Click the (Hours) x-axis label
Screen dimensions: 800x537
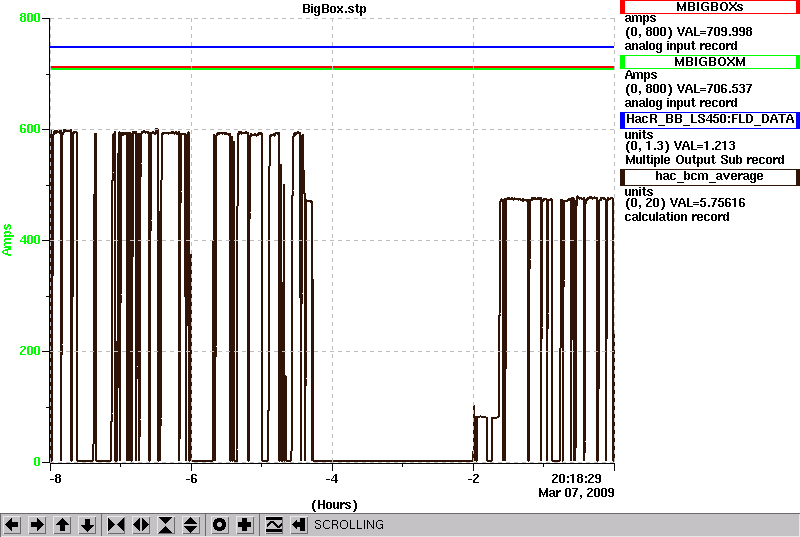coord(334,505)
